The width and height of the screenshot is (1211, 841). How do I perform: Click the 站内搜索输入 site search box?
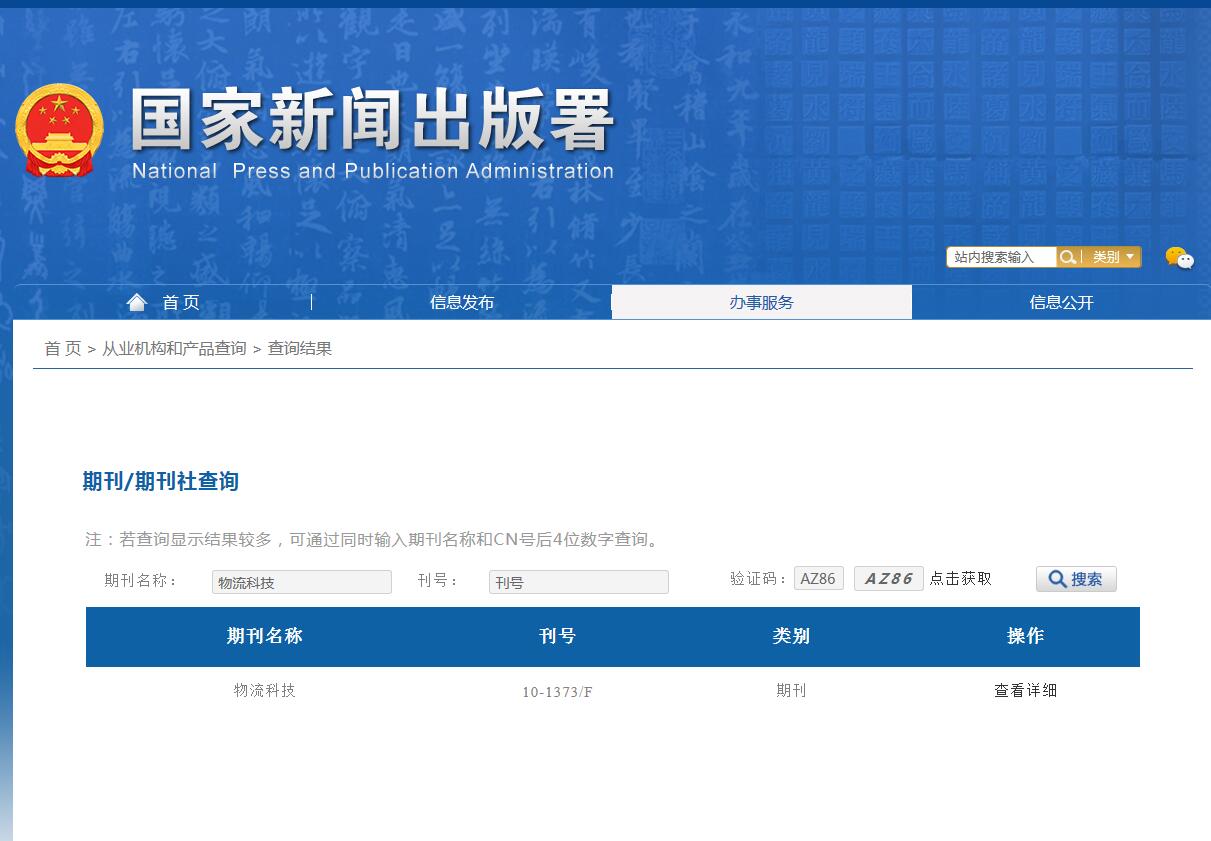(x=1000, y=257)
